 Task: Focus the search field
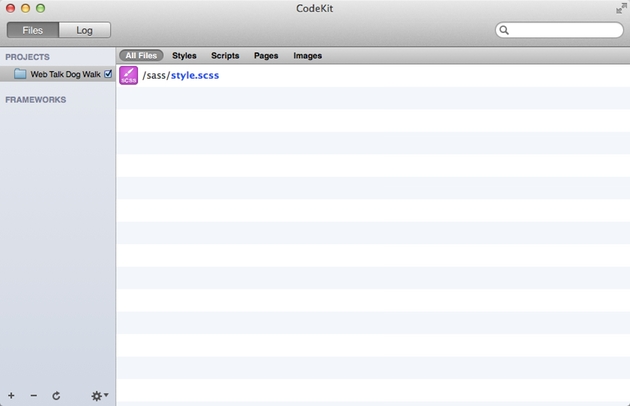tap(559, 30)
